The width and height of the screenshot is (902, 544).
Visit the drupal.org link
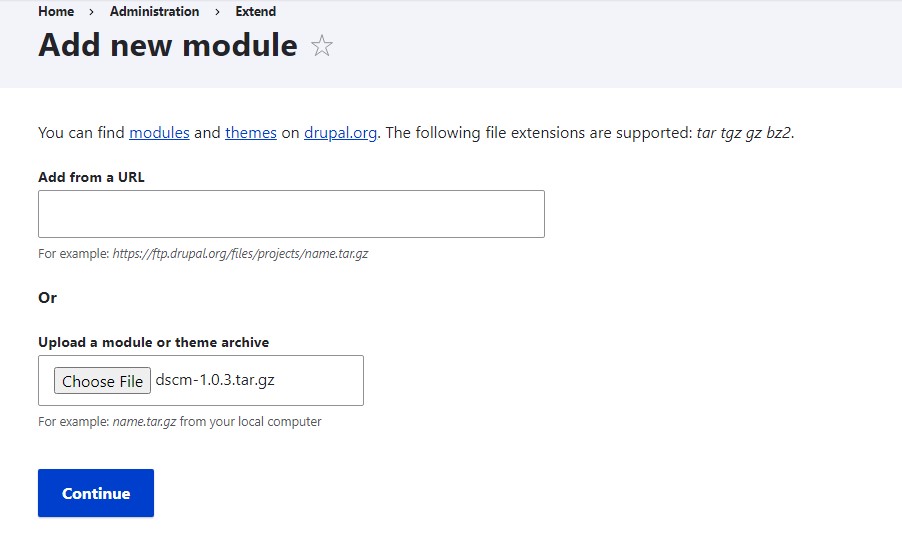(341, 133)
